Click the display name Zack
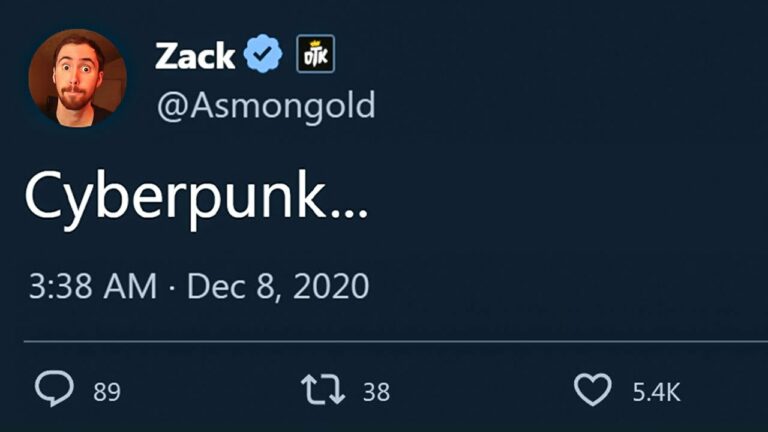This screenshot has width=768, height=432. (x=194, y=57)
